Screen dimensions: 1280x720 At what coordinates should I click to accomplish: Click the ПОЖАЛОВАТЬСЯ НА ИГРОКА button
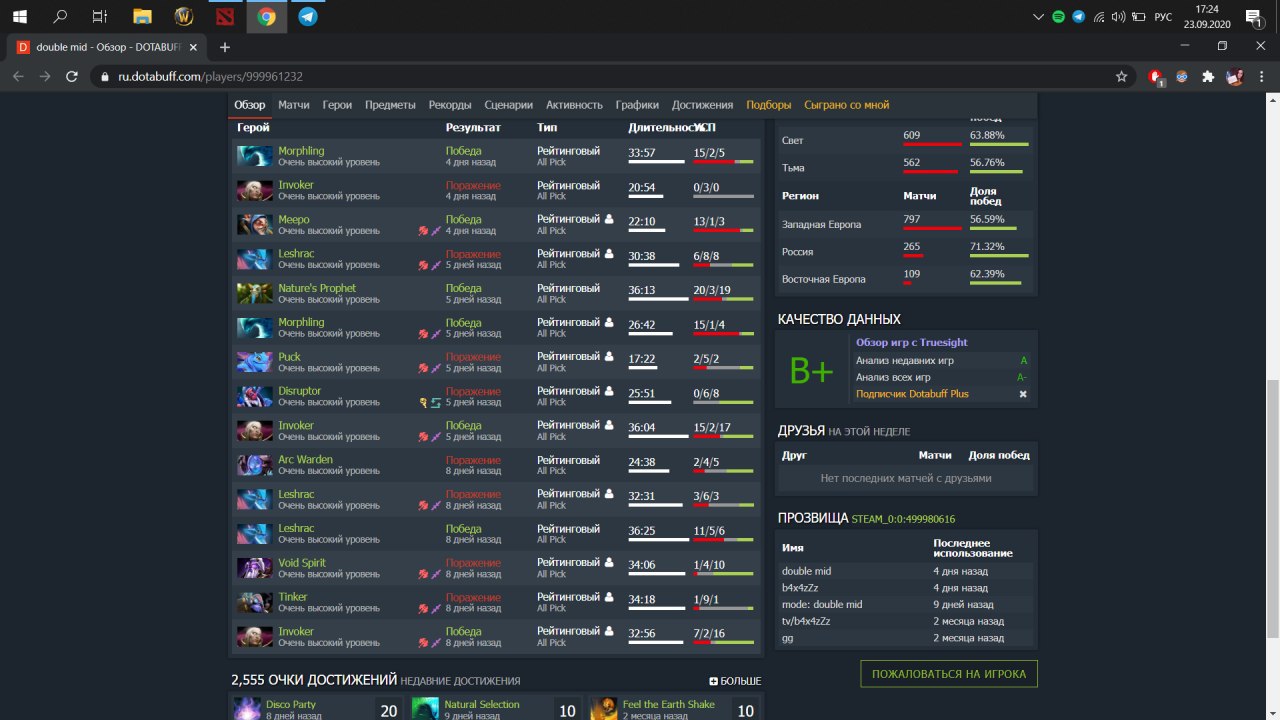(x=949, y=674)
